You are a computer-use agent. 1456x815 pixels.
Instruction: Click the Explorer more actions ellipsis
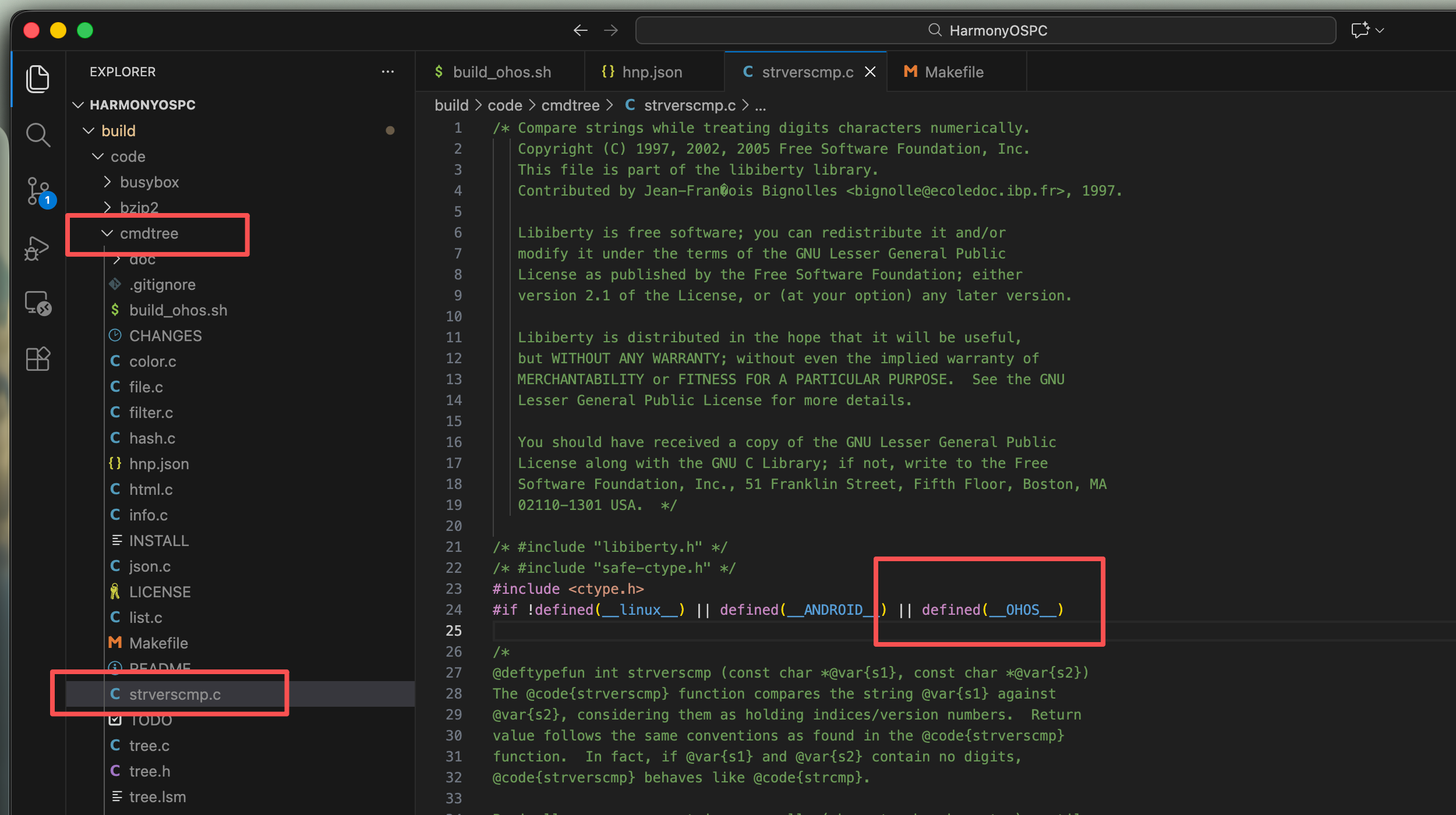tap(387, 72)
